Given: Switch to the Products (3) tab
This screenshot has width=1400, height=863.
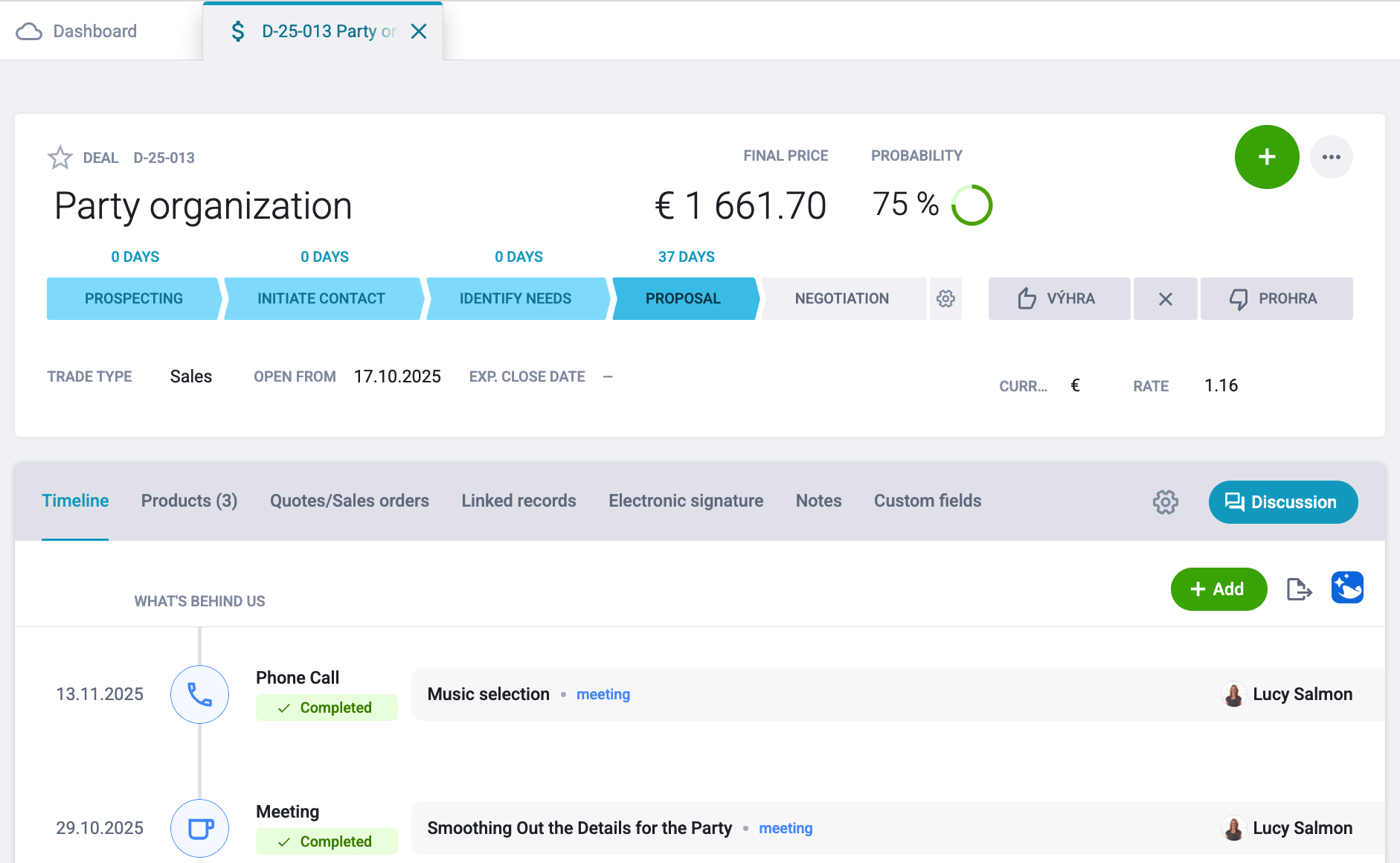Looking at the screenshot, I should (190, 501).
